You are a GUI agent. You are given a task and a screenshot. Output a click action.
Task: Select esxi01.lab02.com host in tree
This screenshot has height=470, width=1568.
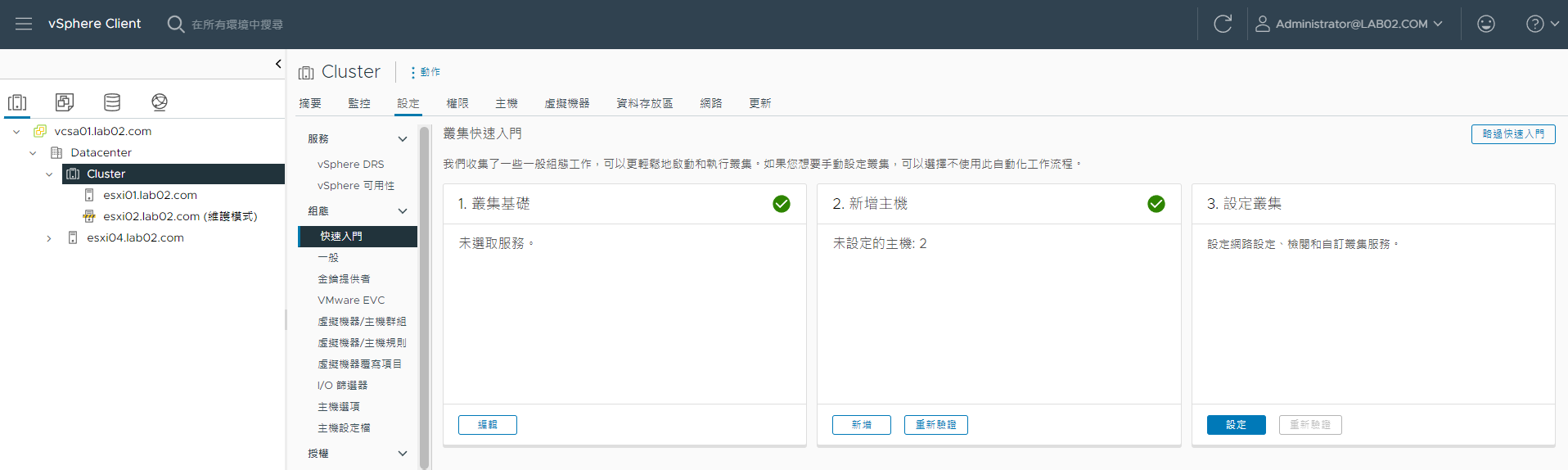click(150, 195)
